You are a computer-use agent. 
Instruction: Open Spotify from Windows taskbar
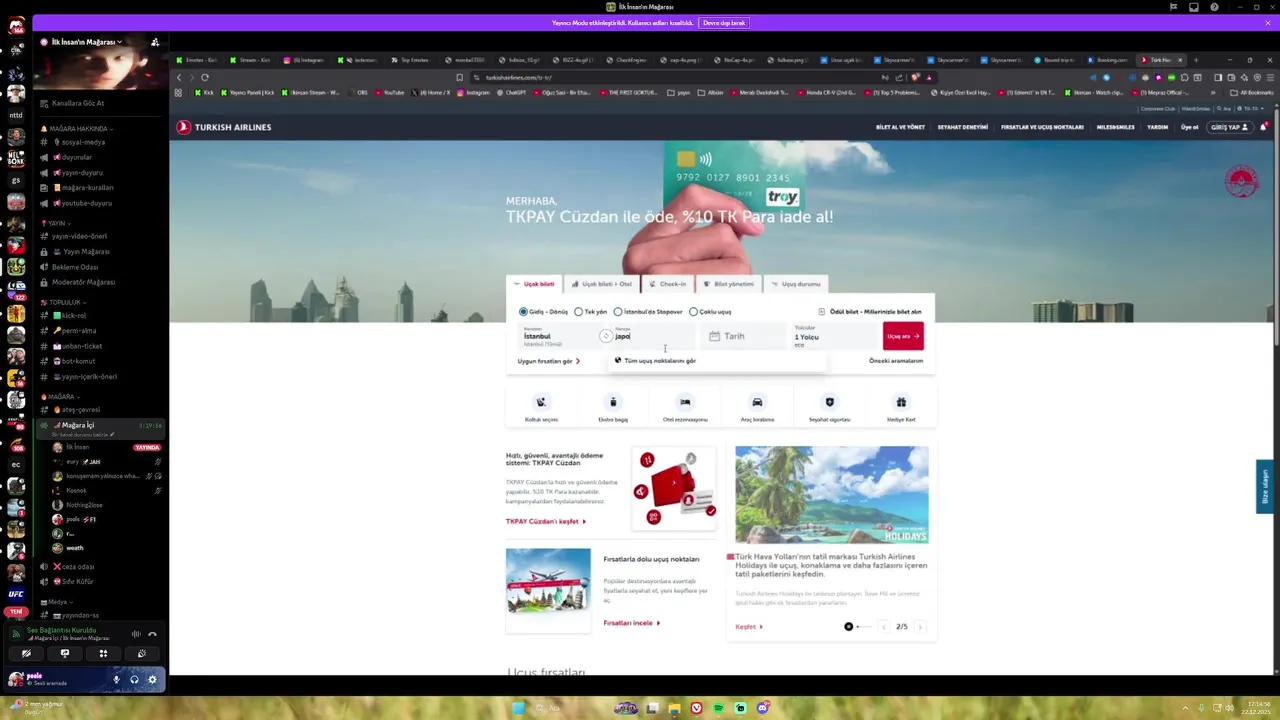click(x=718, y=708)
